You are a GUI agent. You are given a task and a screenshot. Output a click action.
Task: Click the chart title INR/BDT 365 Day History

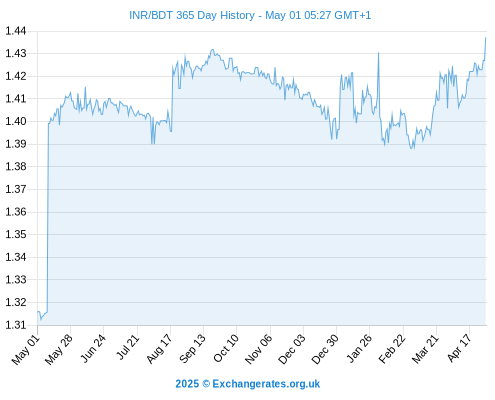pyautogui.click(x=192, y=15)
